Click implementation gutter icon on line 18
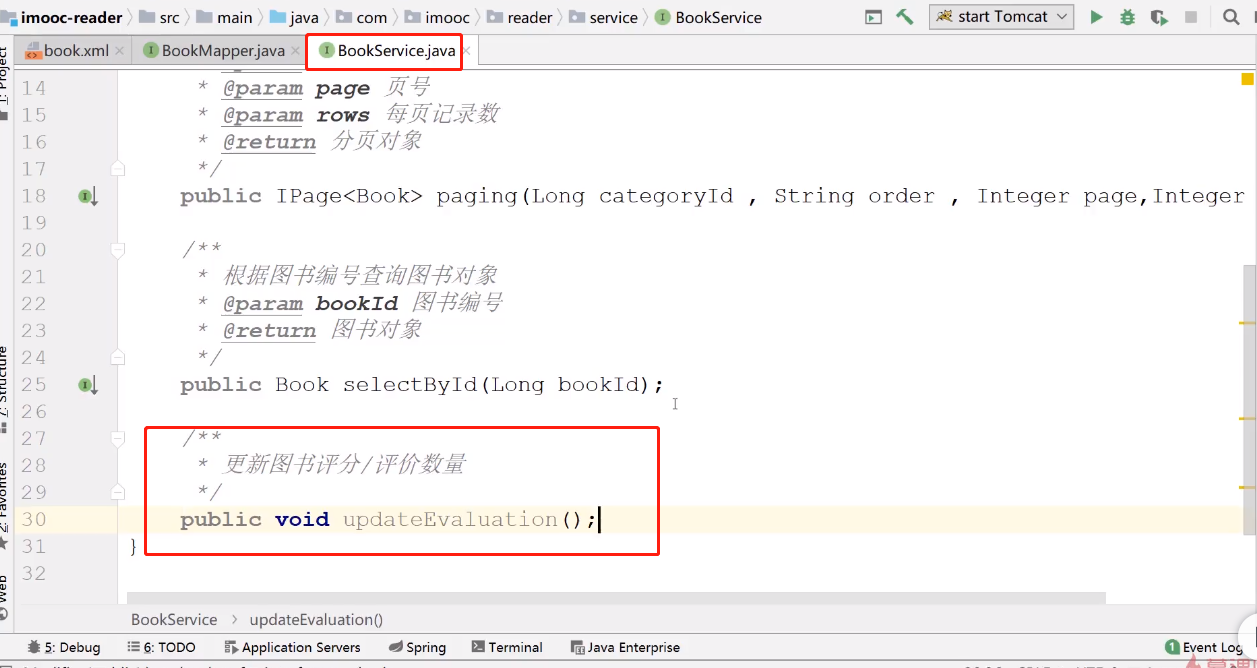This screenshot has width=1257, height=668. [x=88, y=196]
